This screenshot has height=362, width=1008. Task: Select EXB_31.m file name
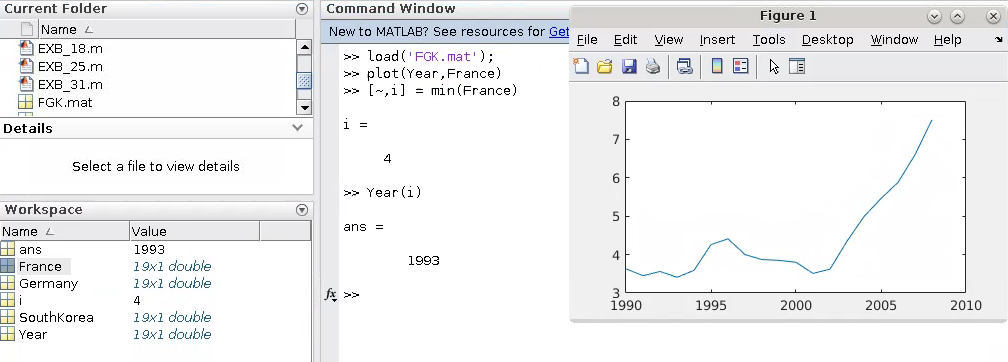coord(70,84)
